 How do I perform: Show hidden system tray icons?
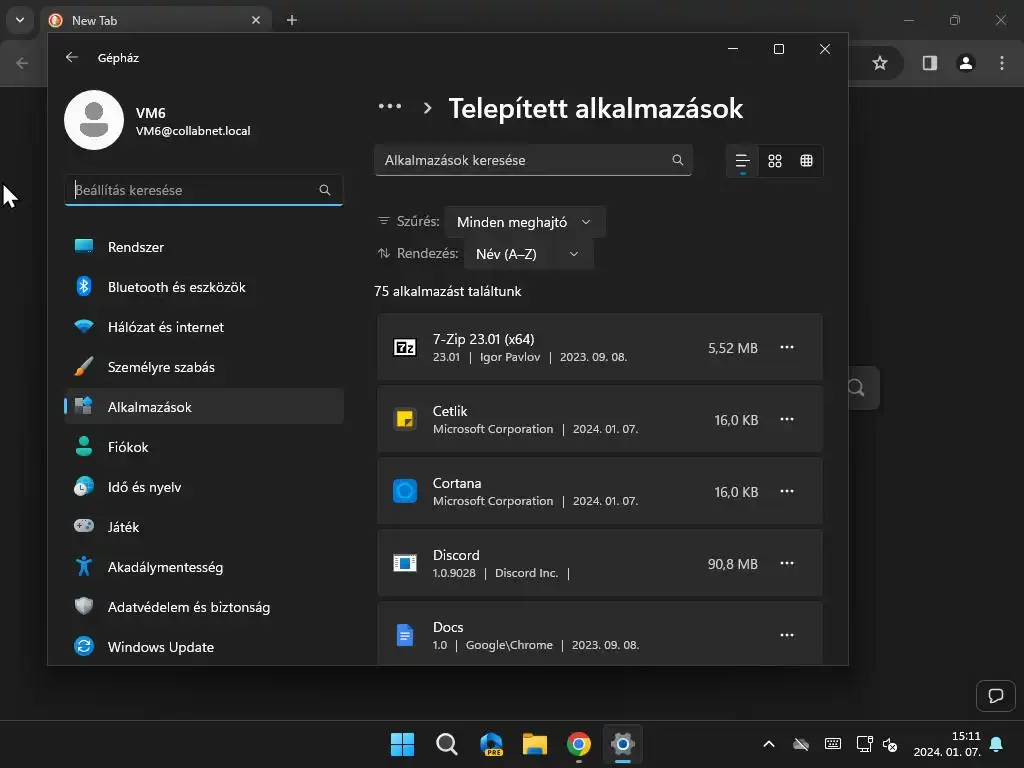coord(769,744)
